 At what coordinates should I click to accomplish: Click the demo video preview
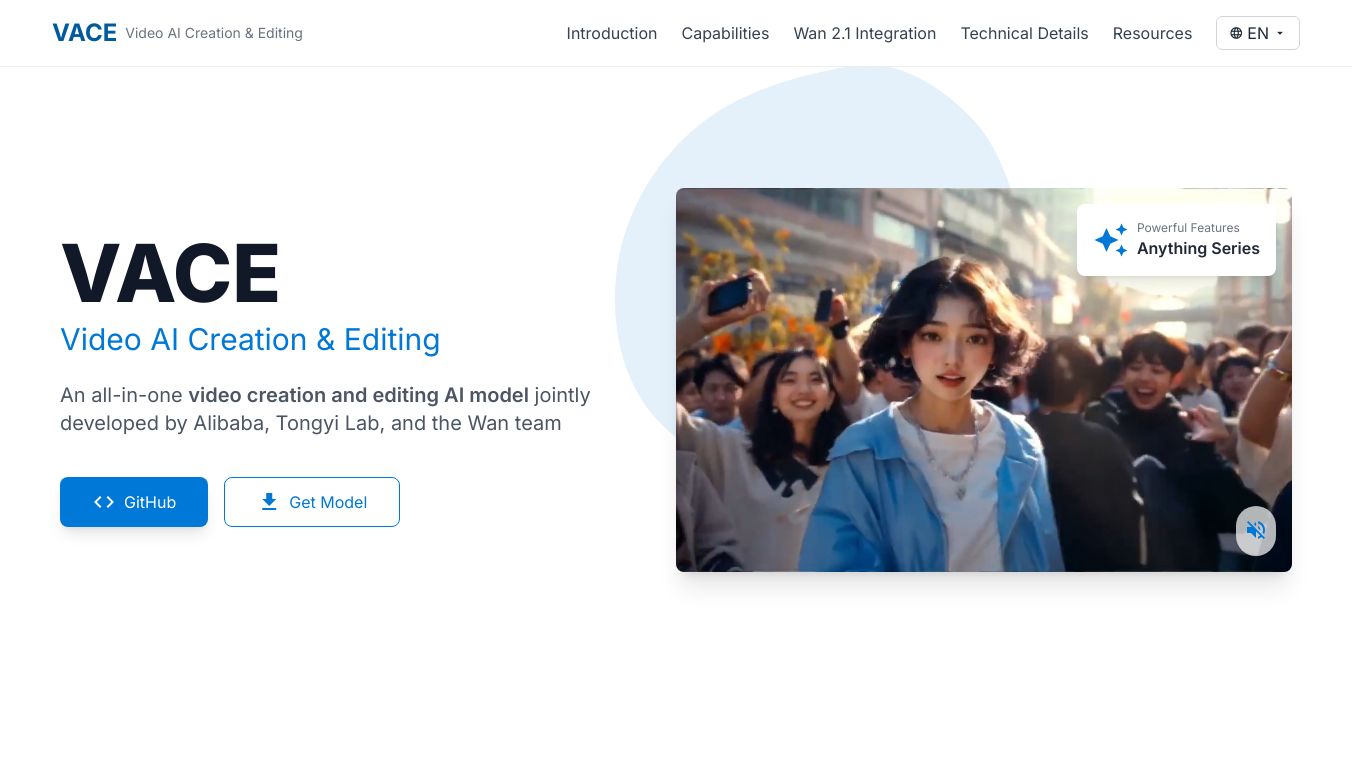(x=950, y=400)
